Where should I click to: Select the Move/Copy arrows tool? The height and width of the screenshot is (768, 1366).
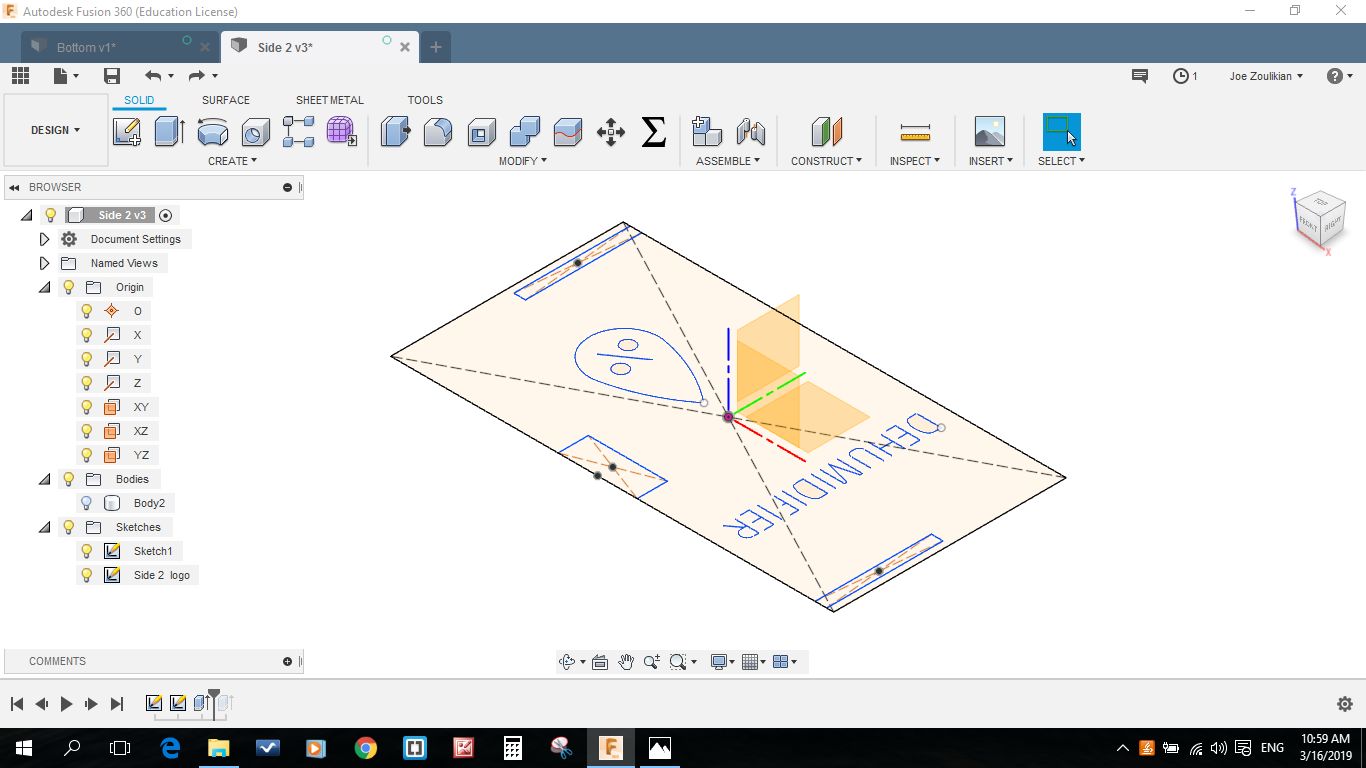click(610, 131)
